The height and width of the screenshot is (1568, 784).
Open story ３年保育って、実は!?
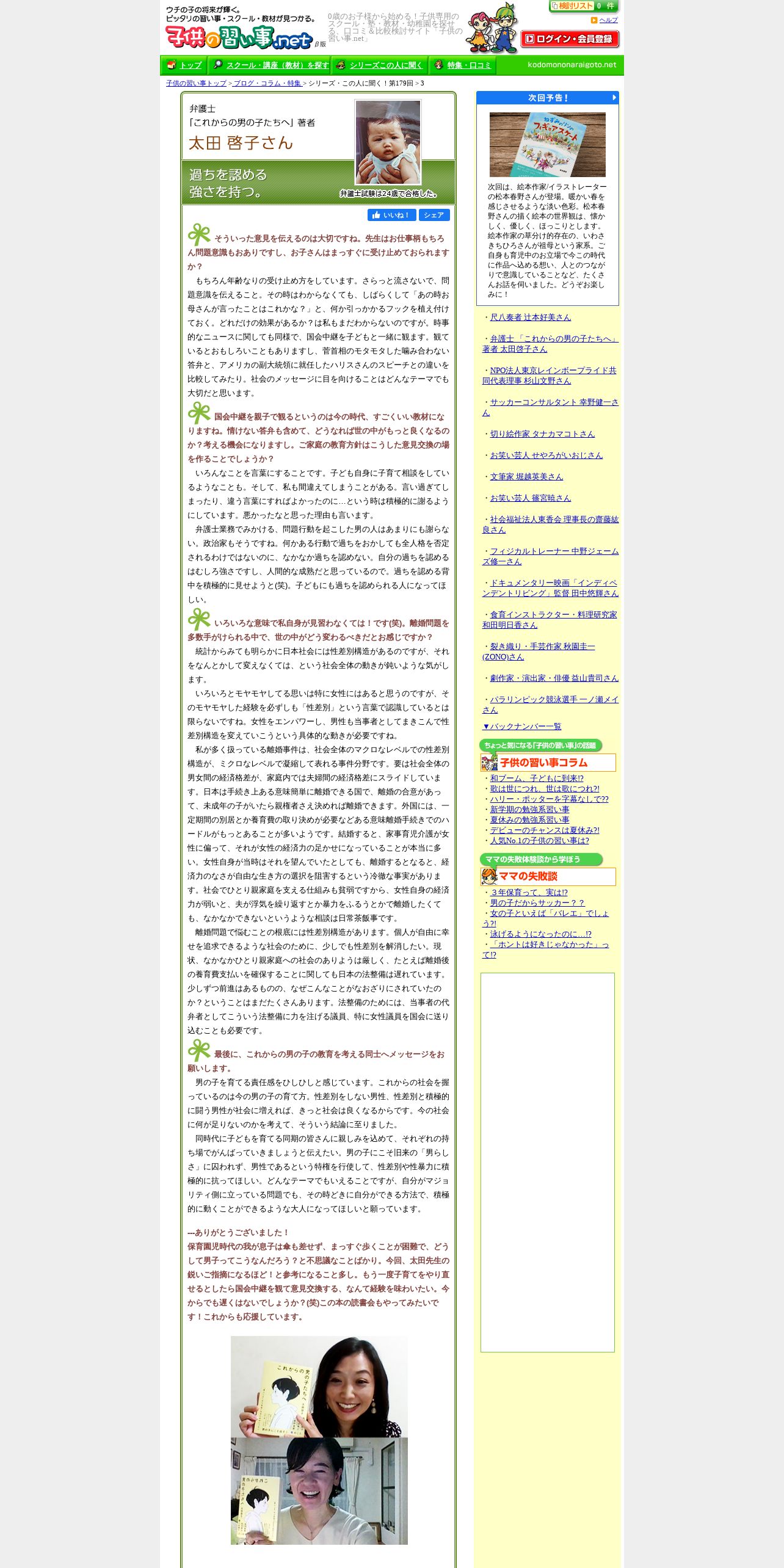point(529,893)
